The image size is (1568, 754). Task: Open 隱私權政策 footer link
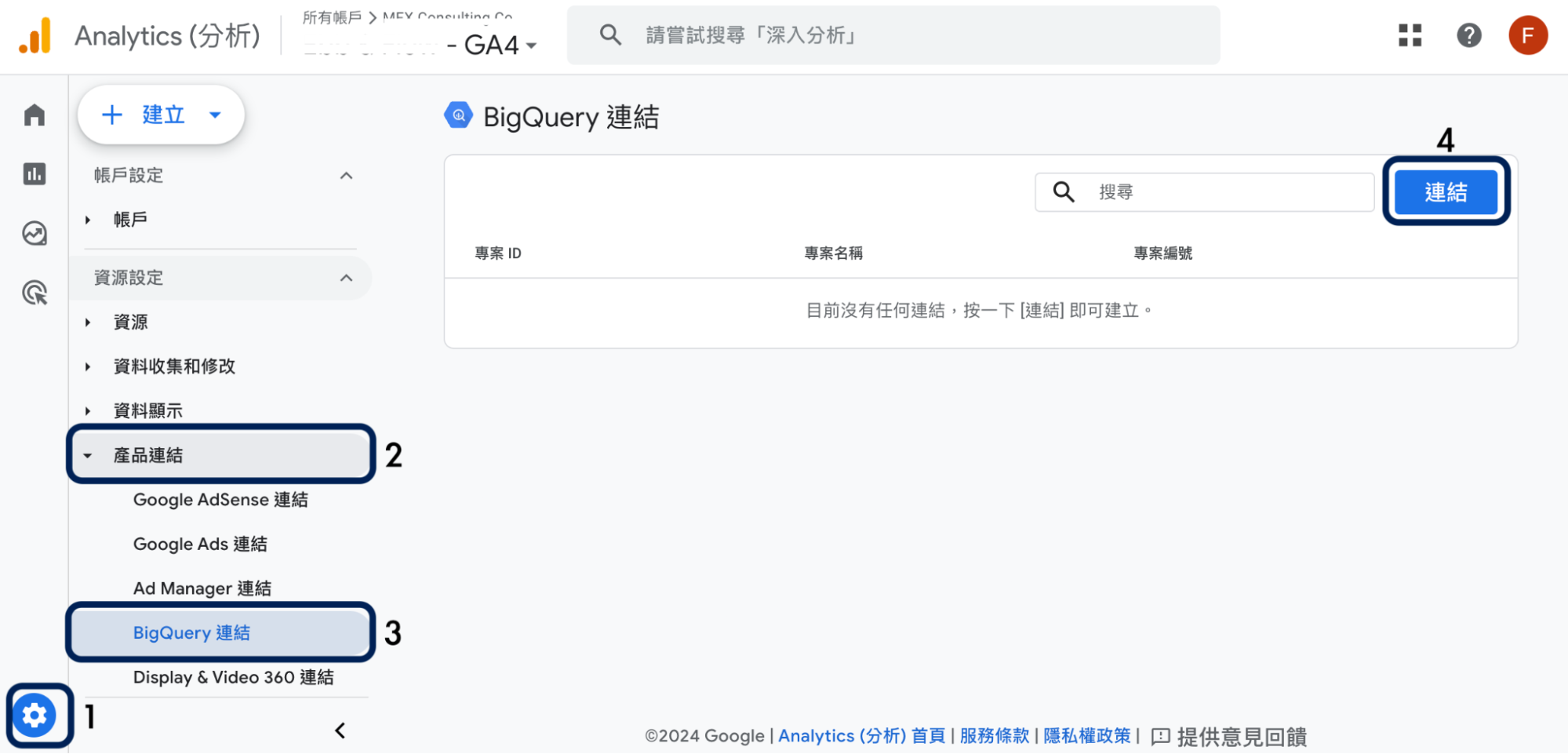(1087, 736)
